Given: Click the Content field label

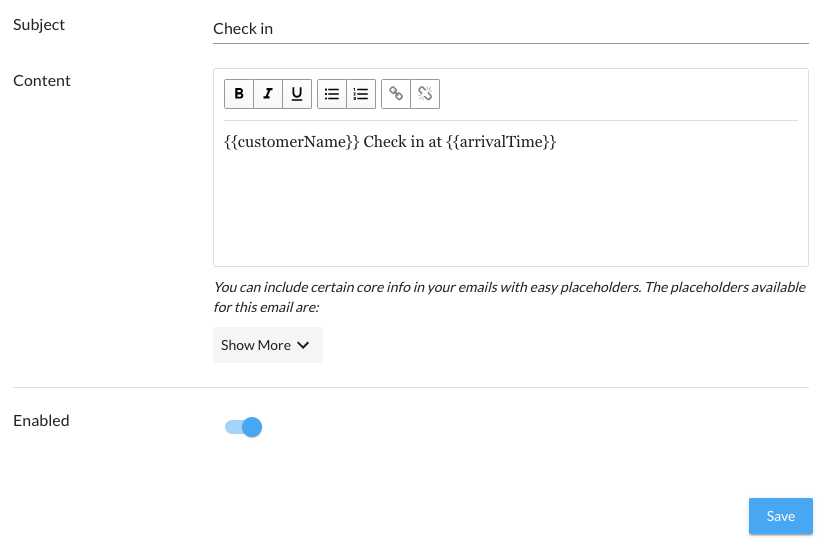Looking at the screenshot, I should pos(42,81).
